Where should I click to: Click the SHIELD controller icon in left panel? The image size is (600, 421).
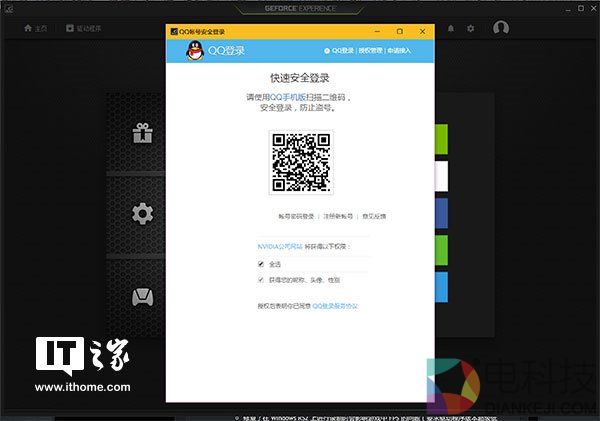pos(143,297)
